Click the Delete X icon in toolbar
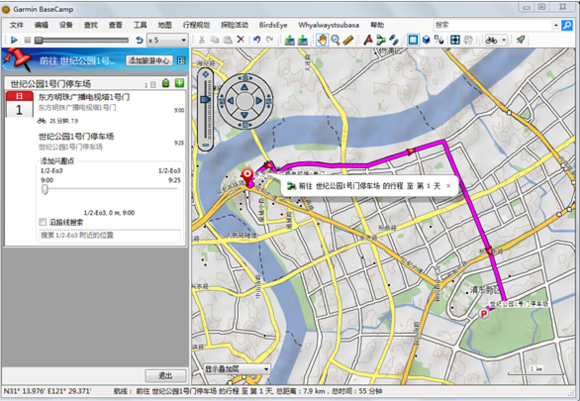 tap(240, 40)
